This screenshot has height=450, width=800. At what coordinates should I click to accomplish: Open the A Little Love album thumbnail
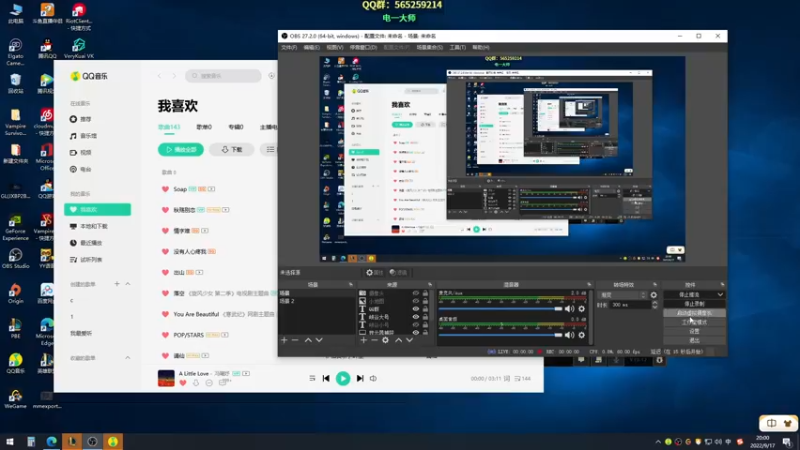click(166, 379)
